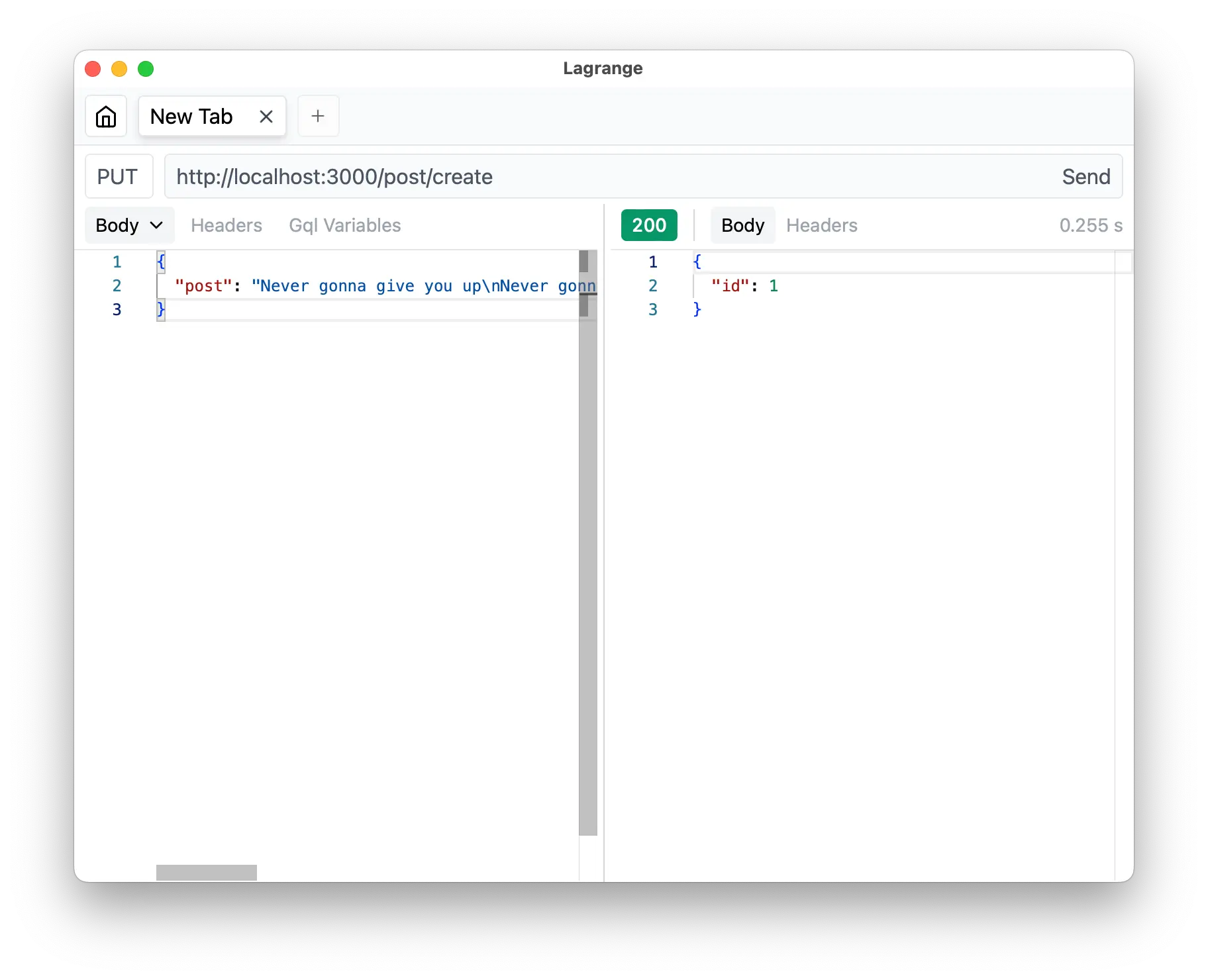The image size is (1208, 980).
Task: Click the request editor vertical scrollbar
Action: [588, 543]
